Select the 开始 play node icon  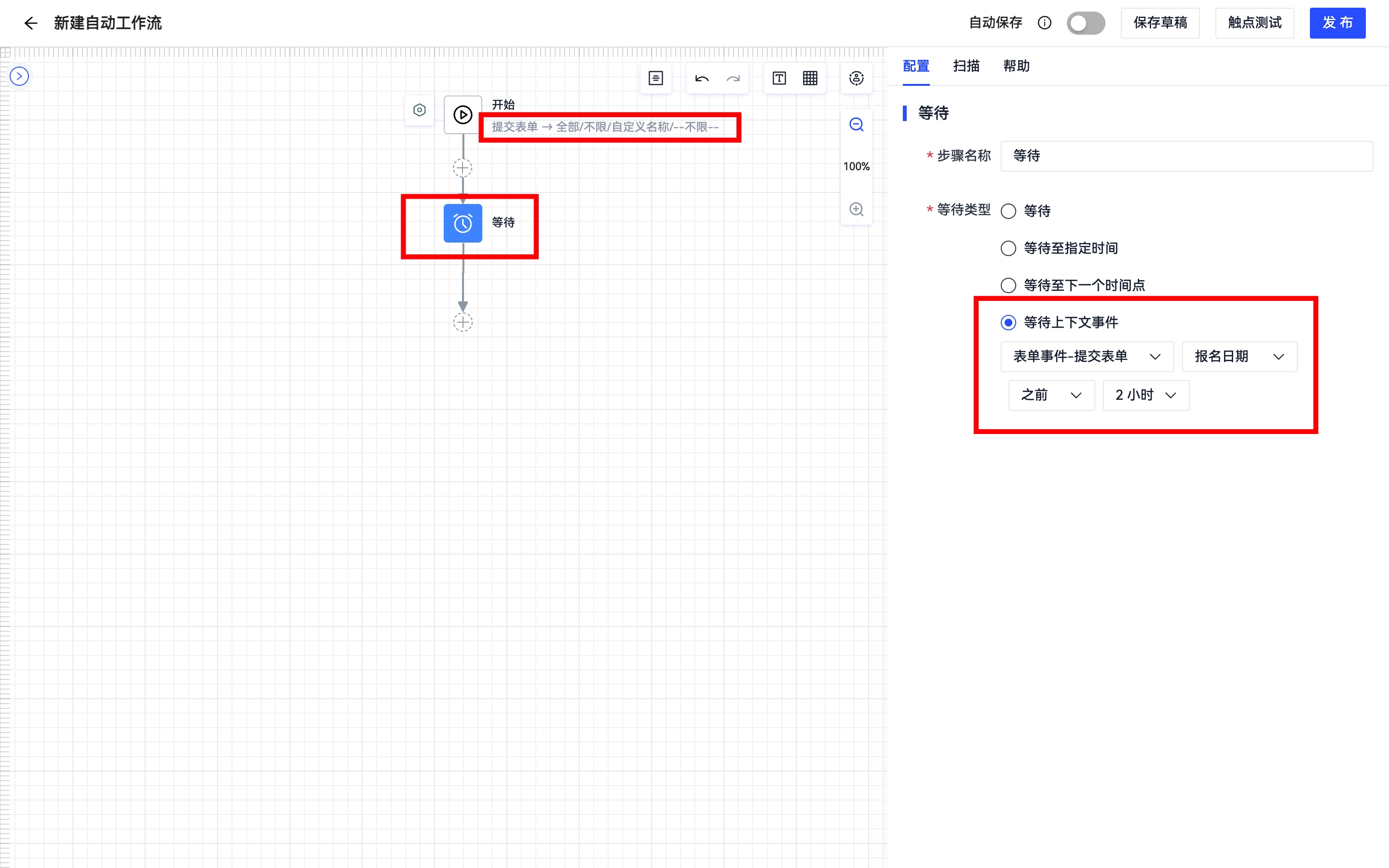pos(463,115)
